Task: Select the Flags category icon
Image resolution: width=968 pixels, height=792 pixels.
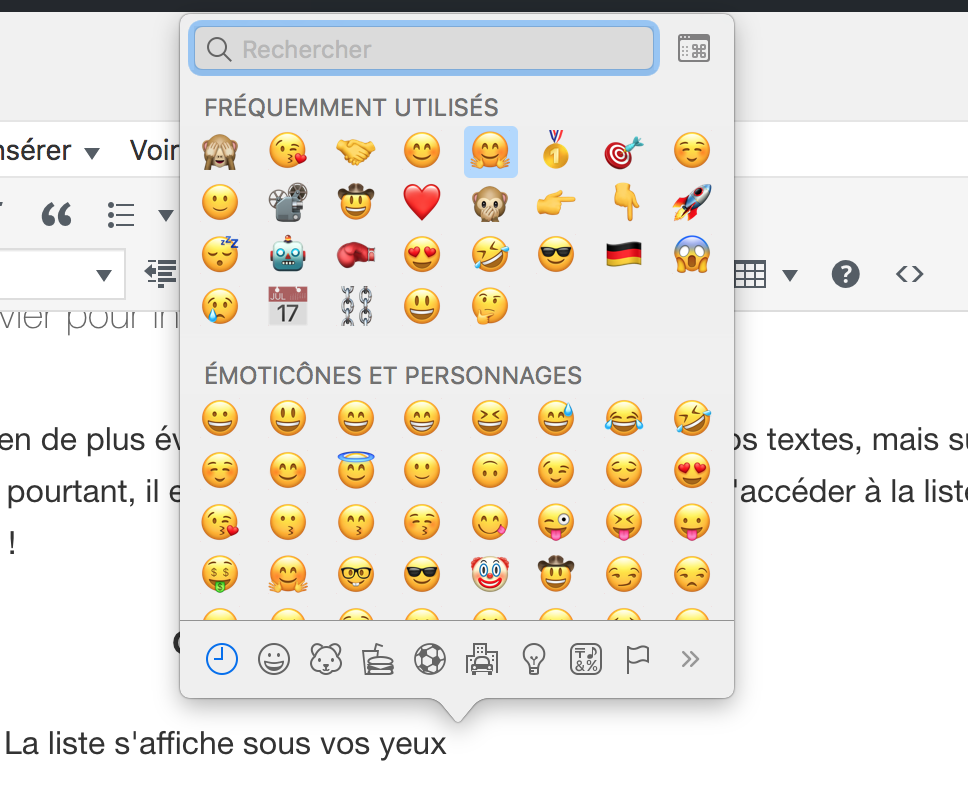Action: coord(638,659)
